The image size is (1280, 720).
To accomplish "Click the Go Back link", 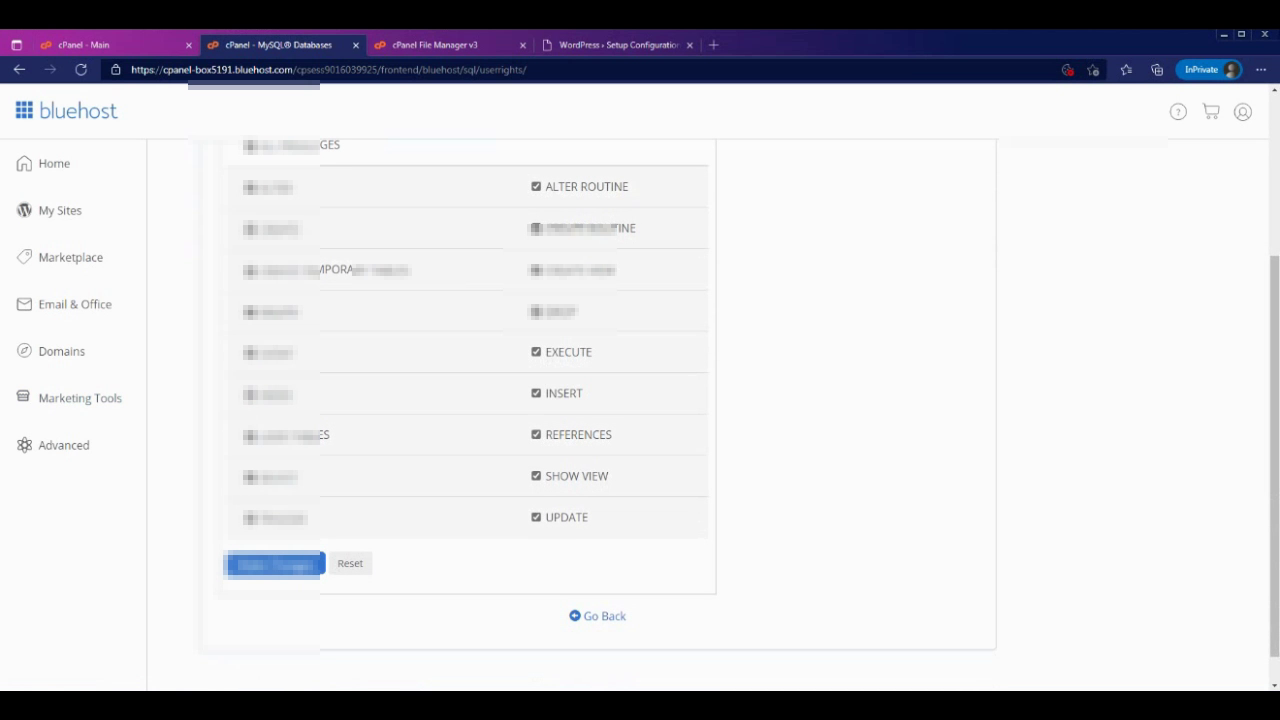I will pos(598,616).
